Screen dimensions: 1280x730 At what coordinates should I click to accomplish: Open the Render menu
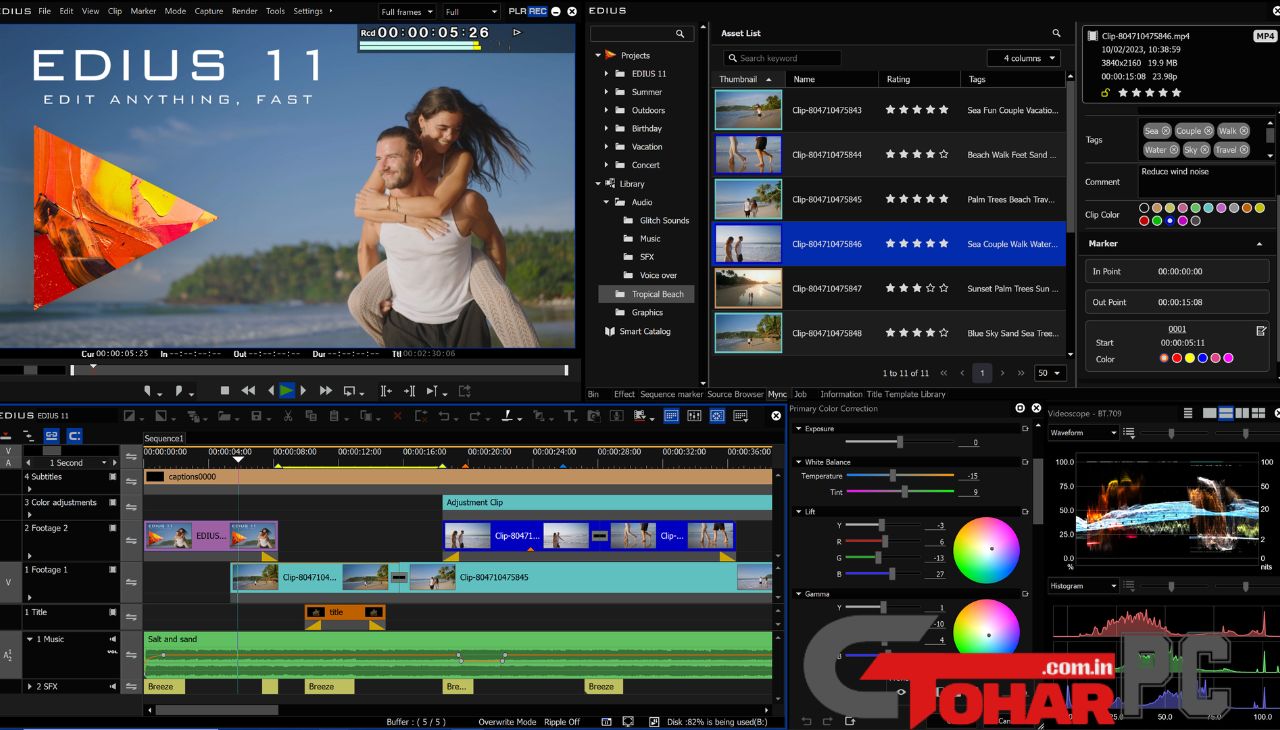[x=244, y=11]
